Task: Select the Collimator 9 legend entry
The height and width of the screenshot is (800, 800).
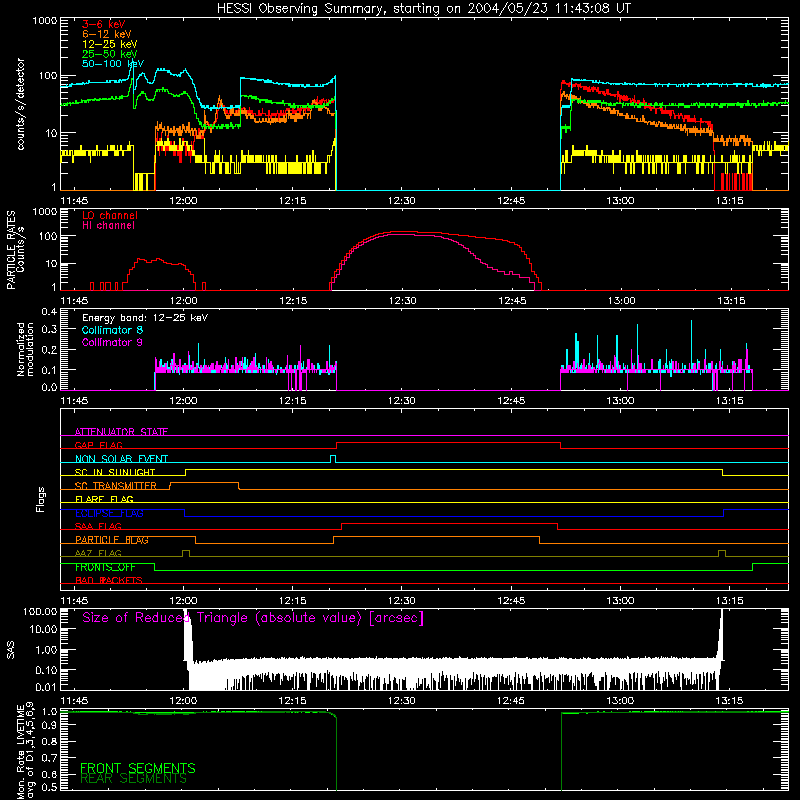Action: click(x=112, y=342)
